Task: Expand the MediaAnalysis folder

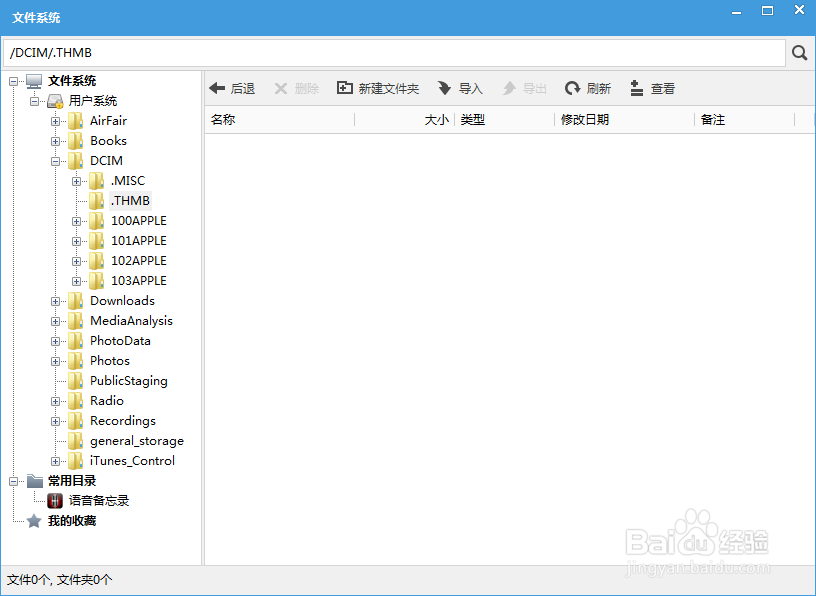Action: point(55,321)
